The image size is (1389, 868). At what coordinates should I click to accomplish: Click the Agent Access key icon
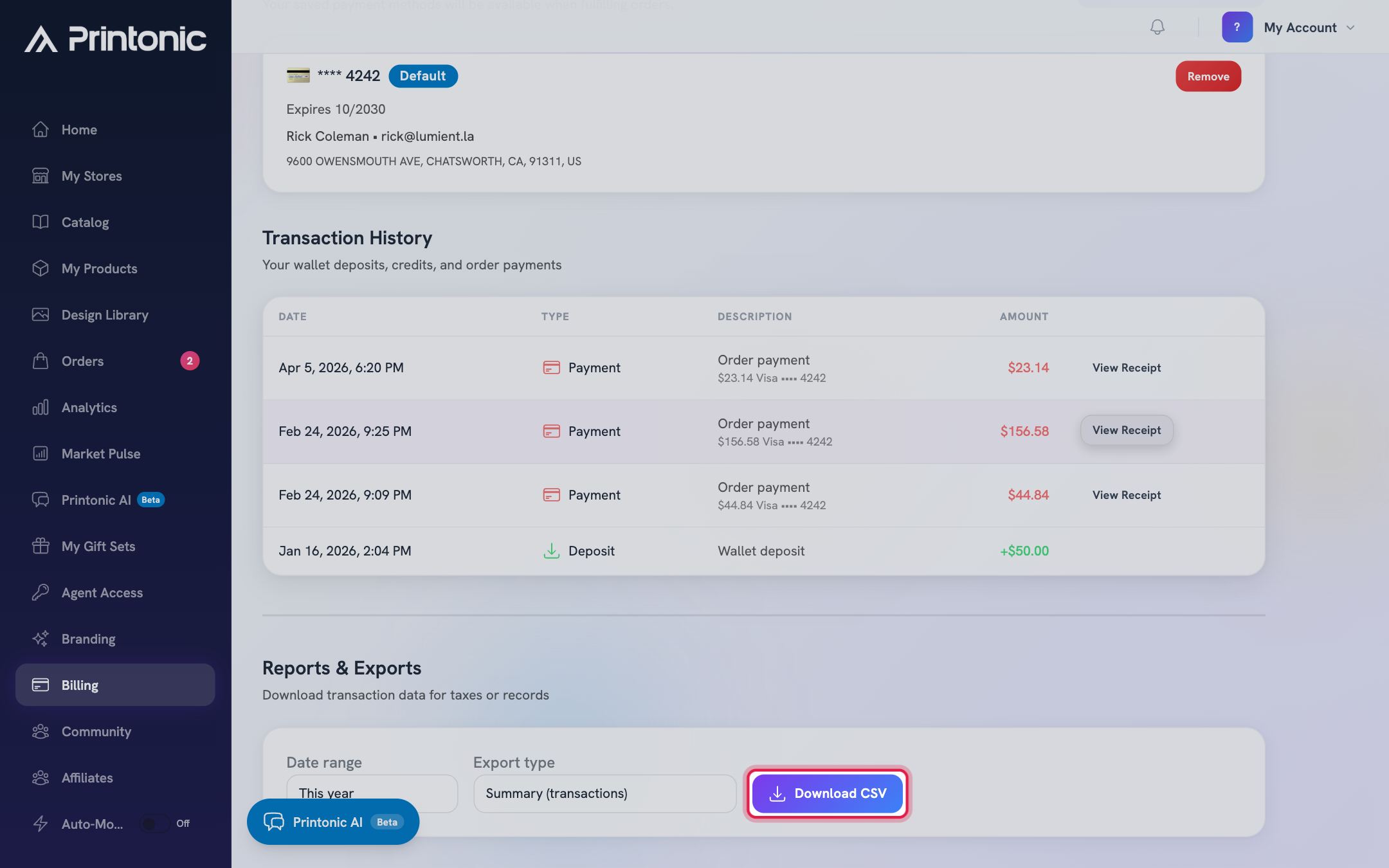pos(41,592)
